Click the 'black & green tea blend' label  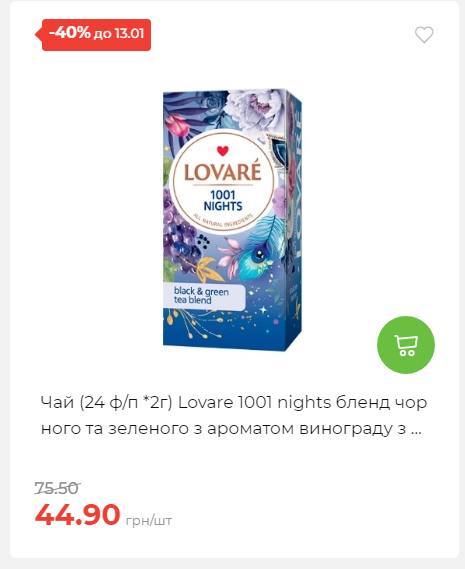[201, 295]
